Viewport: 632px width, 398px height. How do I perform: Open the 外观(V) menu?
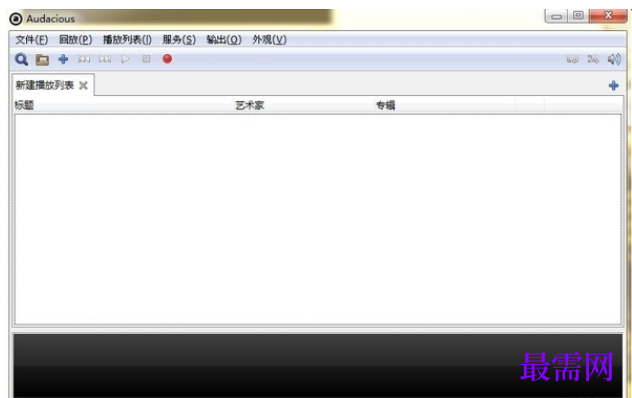(269, 40)
